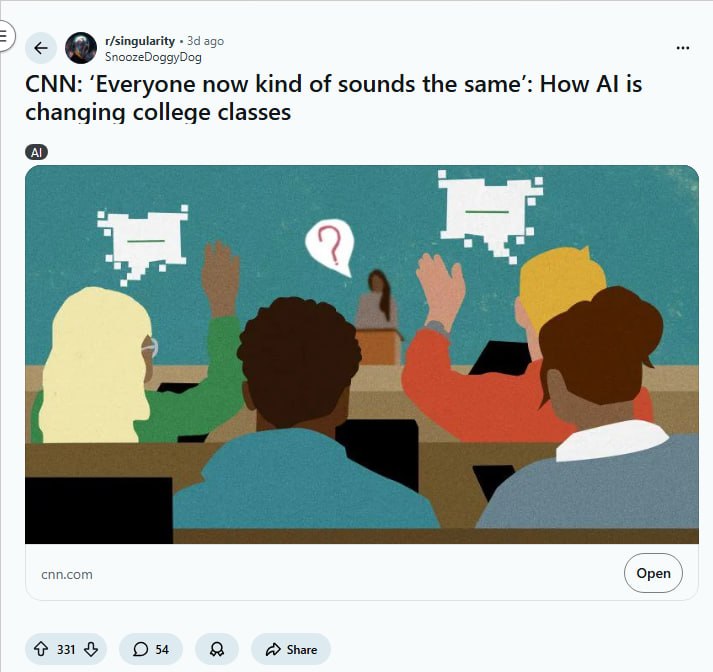Give an award to this post
Screen dimensions: 713x672
pos(217,649)
